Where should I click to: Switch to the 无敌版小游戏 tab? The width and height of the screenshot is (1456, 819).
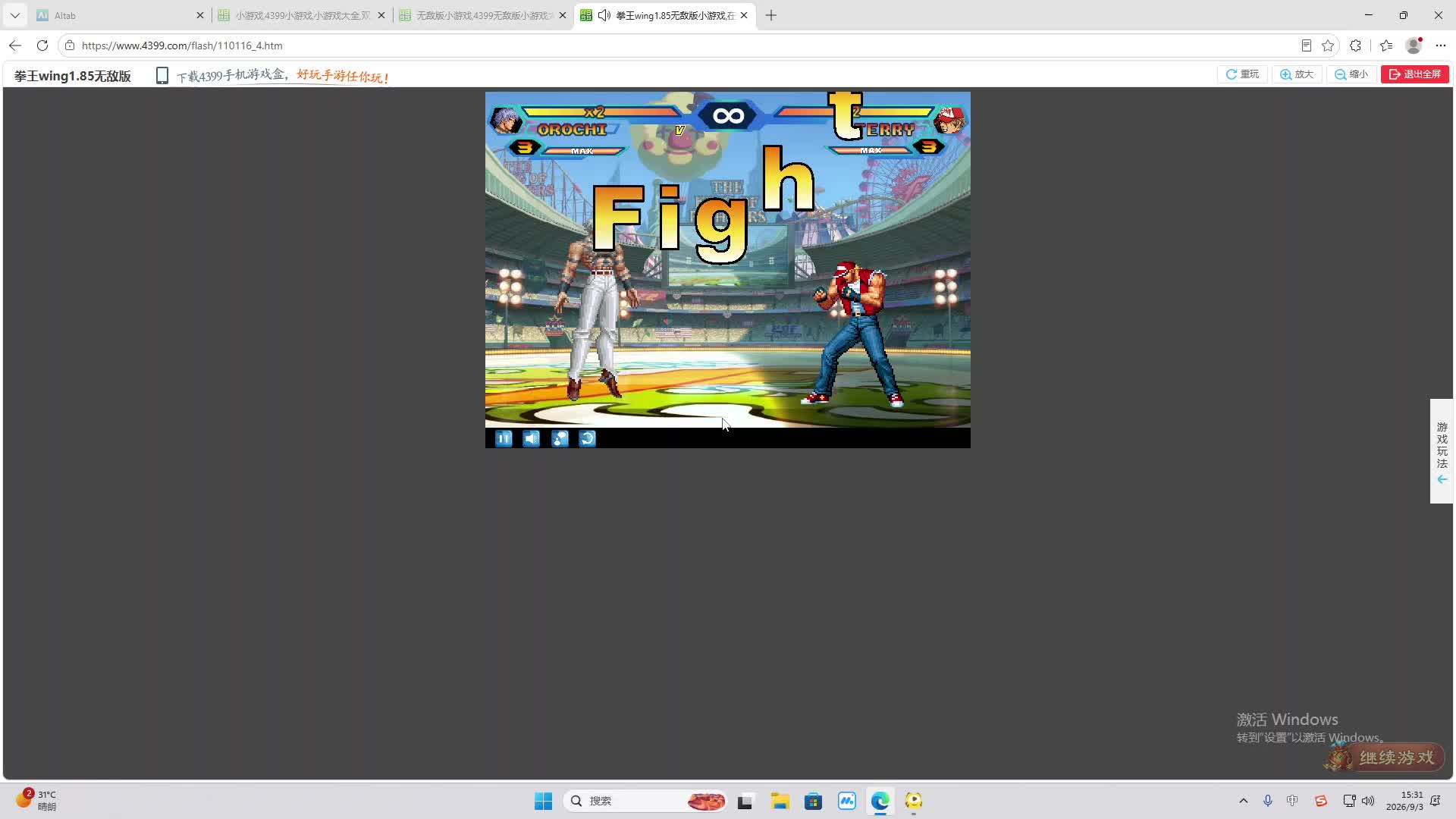click(482, 15)
